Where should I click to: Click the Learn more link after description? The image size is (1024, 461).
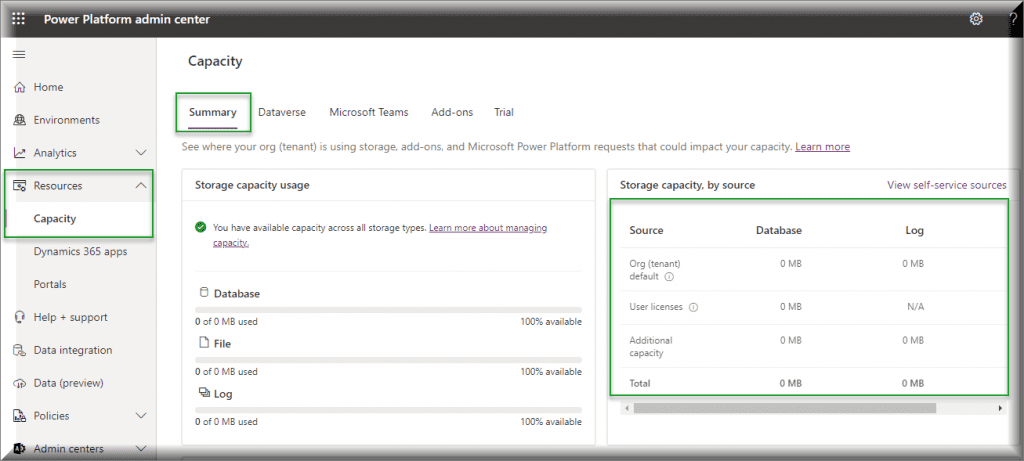(822, 147)
